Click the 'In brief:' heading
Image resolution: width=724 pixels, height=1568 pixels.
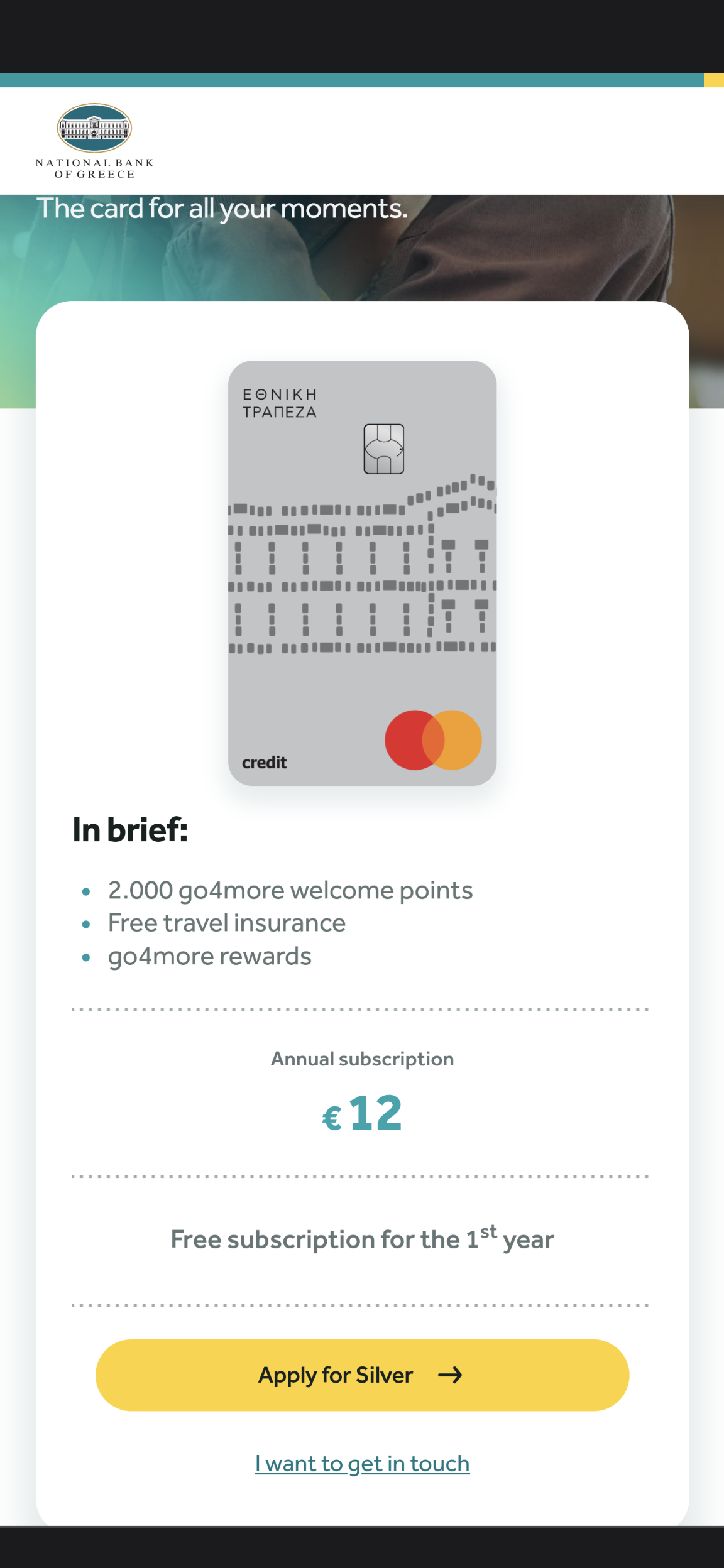(x=130, y=829)
